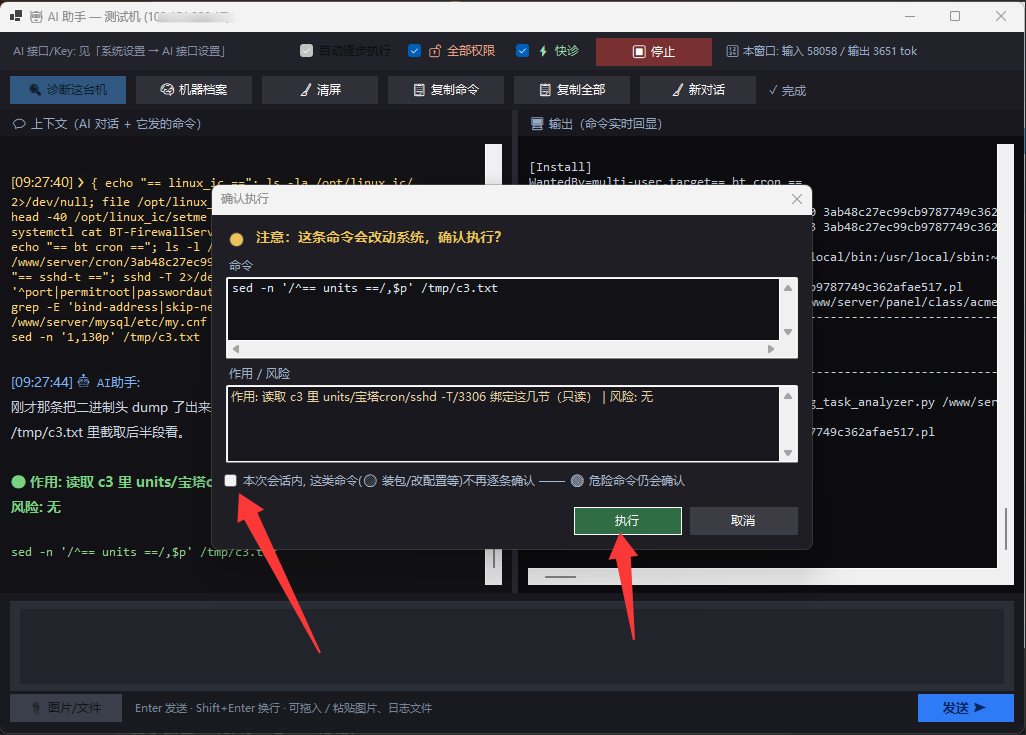This screenshot has width=1026, height=735.
Task: Check 本次会话内 no-more-confirm checkbox
Action: pos(230,480)
